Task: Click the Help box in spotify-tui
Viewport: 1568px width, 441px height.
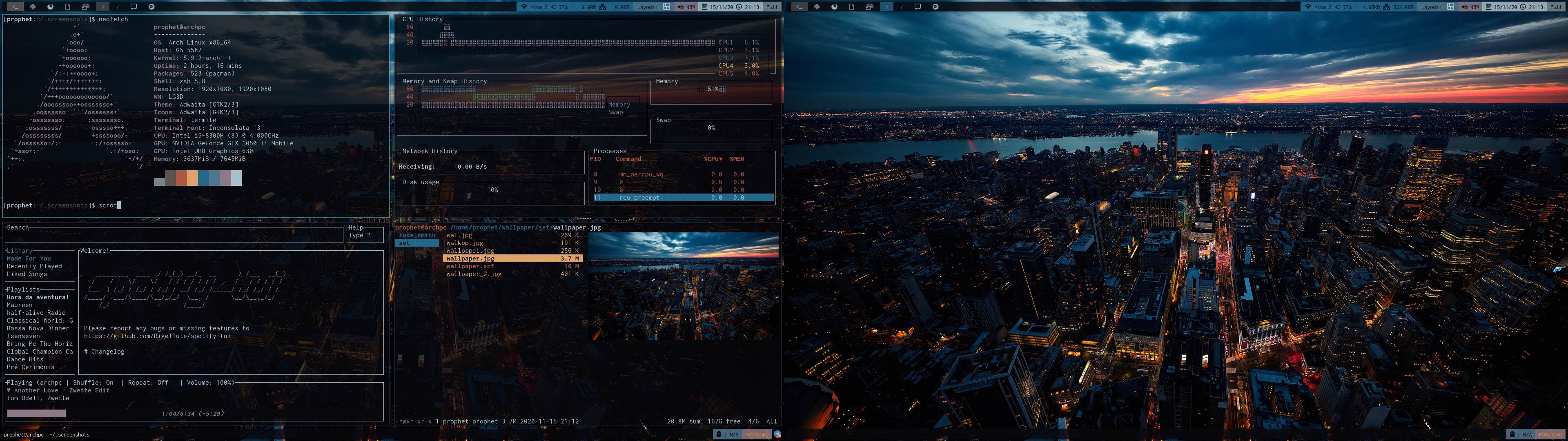Action: click(x=365, y=235)
